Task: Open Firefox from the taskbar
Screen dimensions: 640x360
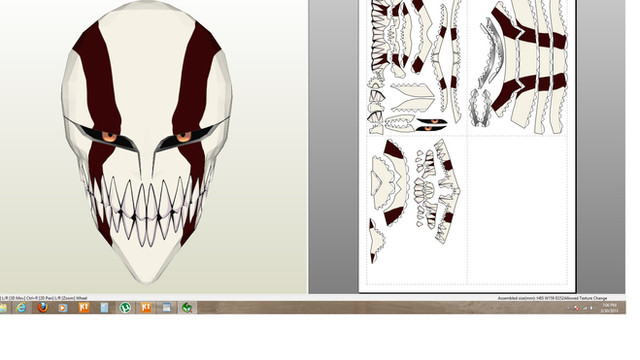Action: (x=42, y=308)
